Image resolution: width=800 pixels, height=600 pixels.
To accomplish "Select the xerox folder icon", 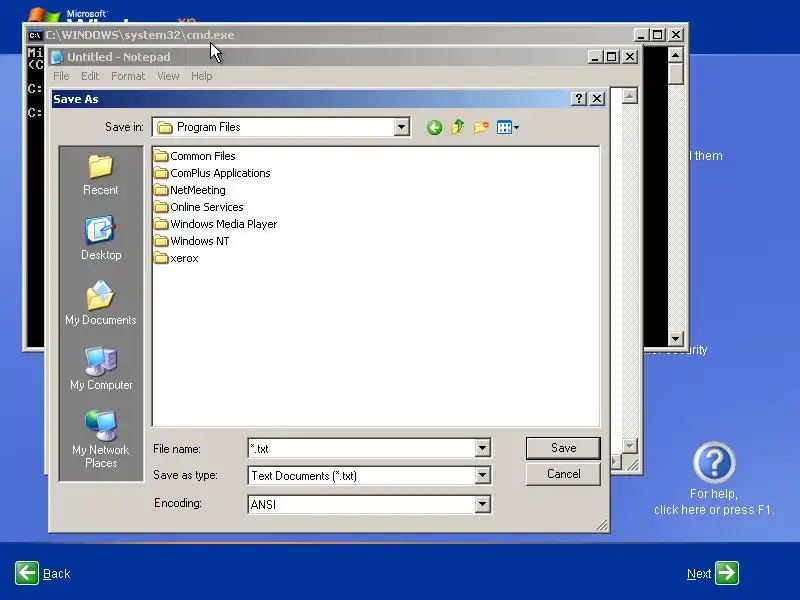I will point(161,258).
